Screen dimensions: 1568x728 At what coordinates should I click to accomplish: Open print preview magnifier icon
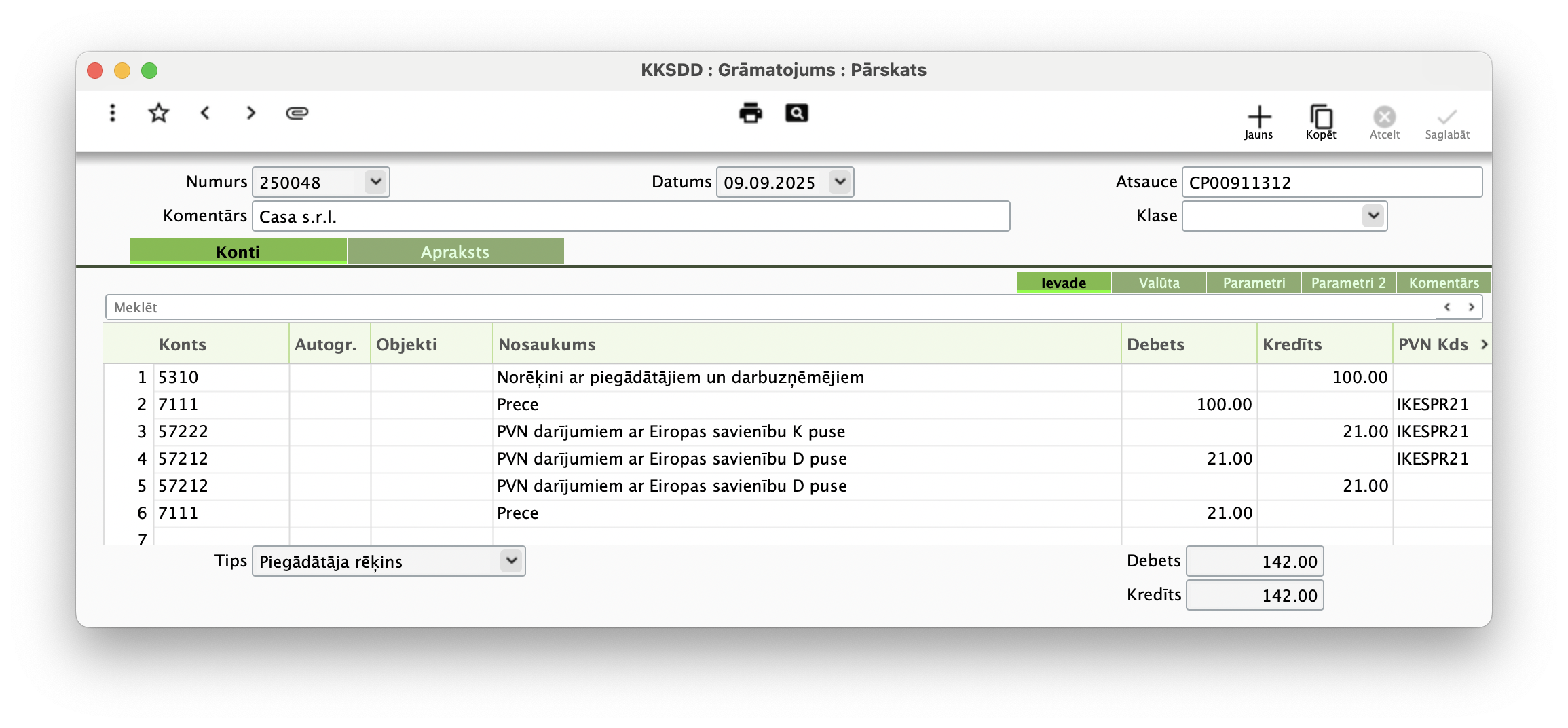coord(796,113)
